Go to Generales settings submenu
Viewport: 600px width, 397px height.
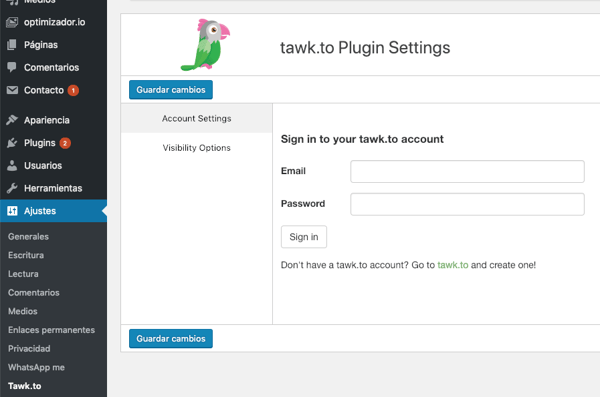click(28, 237)
